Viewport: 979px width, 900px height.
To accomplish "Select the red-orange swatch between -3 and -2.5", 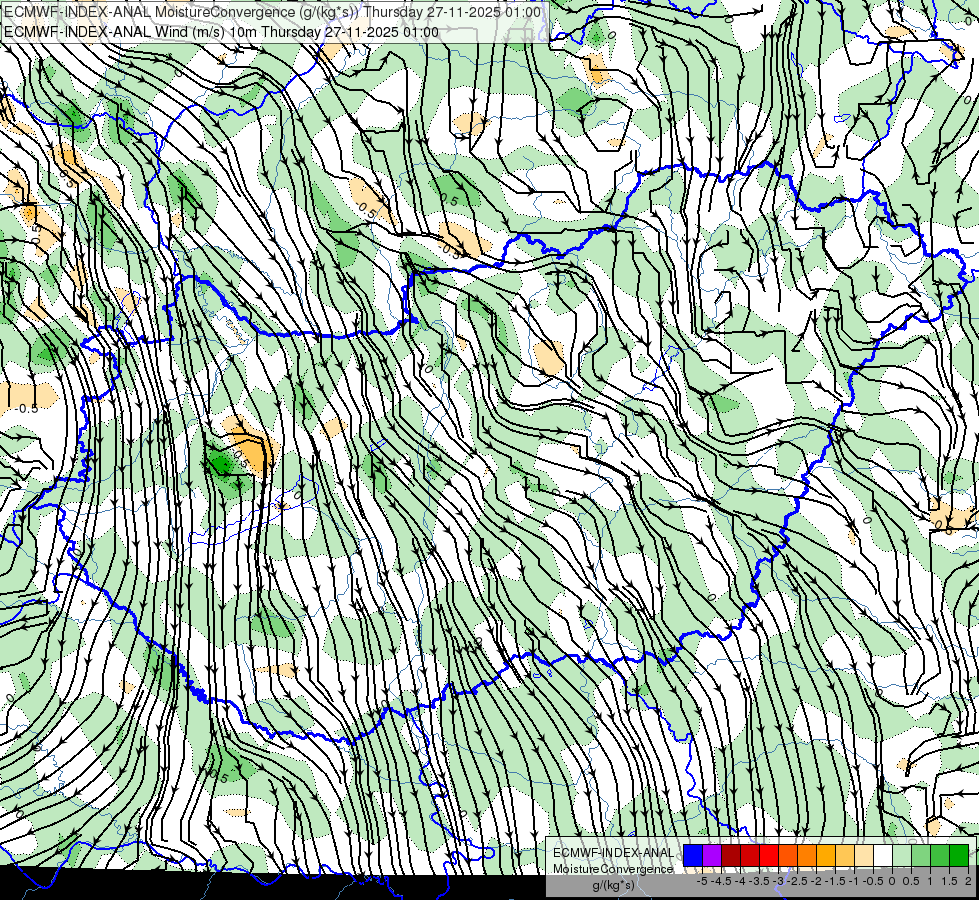I will (x=788, y=856).
